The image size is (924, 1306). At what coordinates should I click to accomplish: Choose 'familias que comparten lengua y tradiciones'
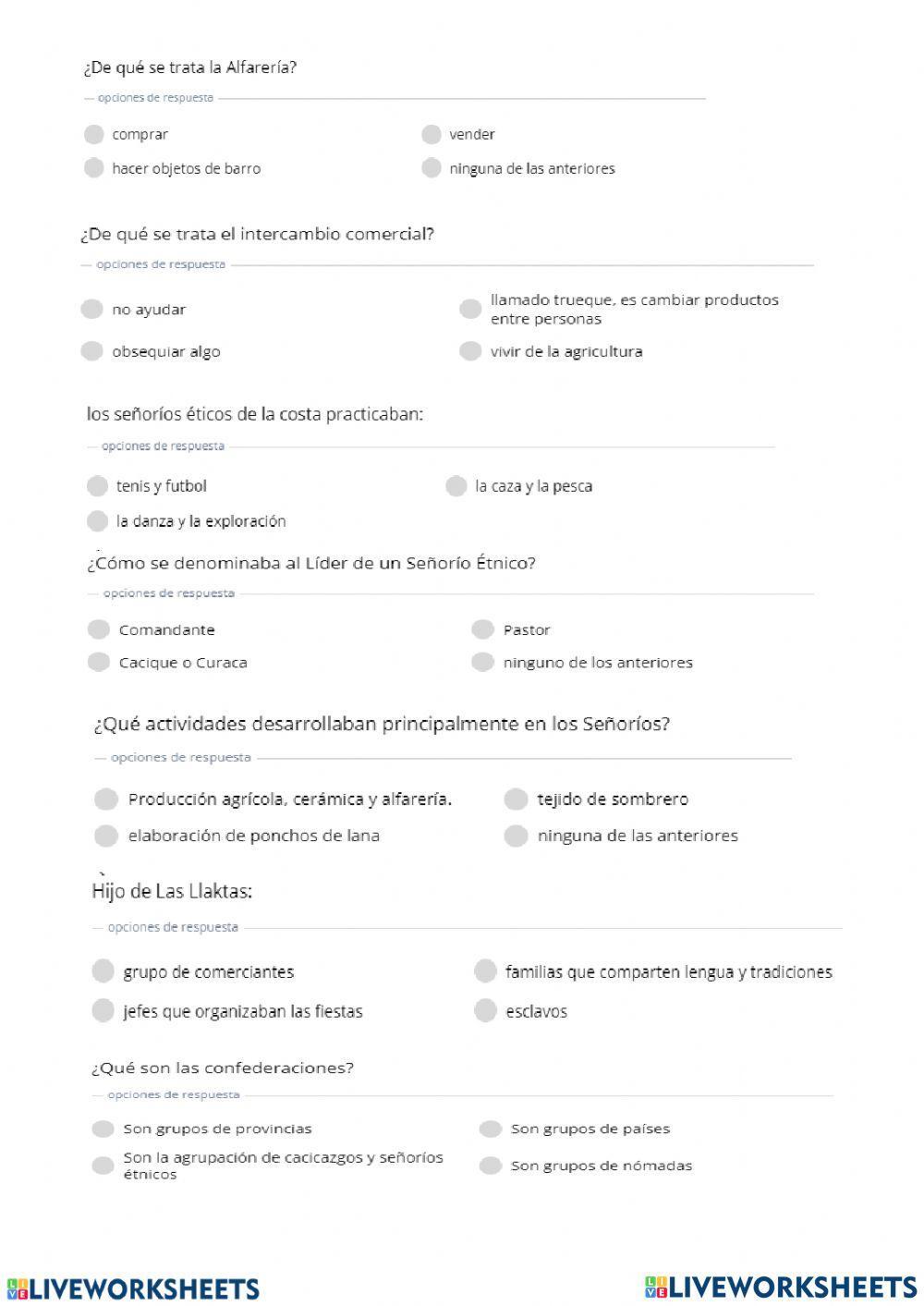click(485, 971)
